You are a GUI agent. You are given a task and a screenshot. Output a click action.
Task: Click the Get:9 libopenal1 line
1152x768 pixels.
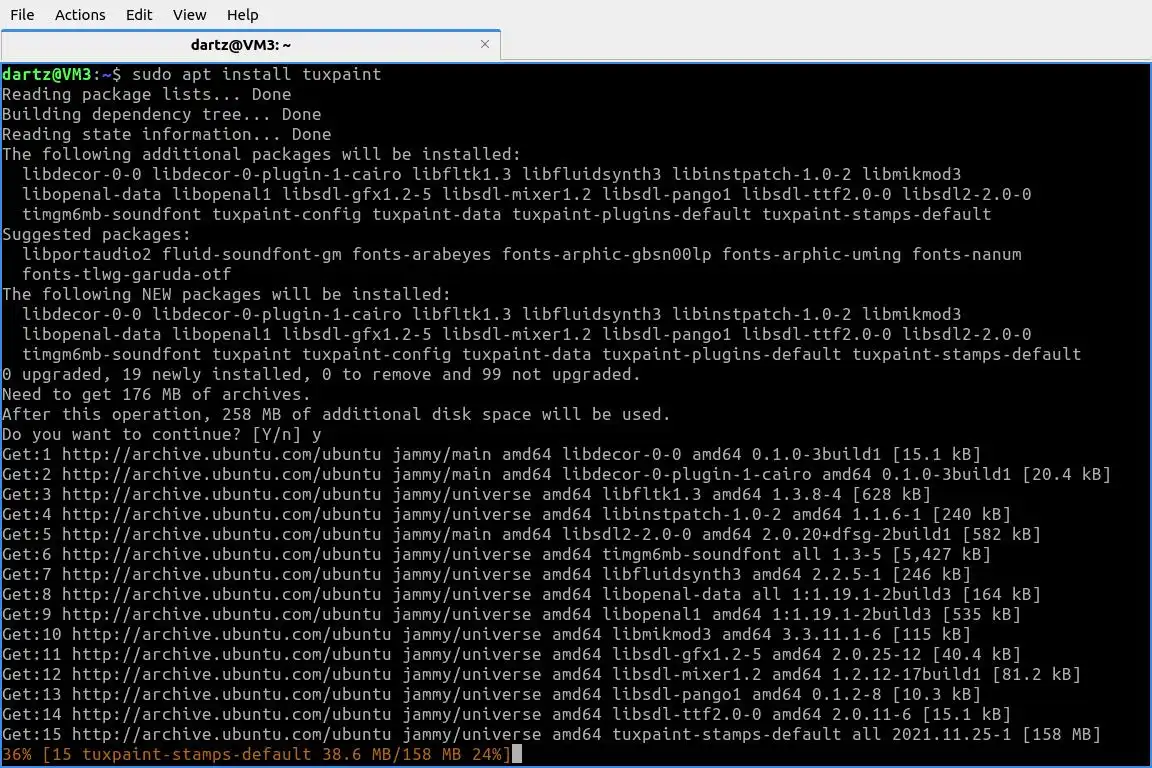[511, 614]
